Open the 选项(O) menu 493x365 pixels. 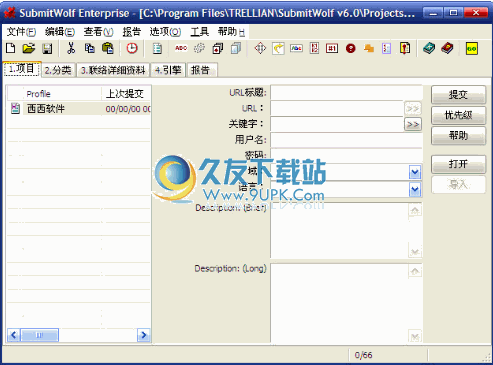pos(165,32)
